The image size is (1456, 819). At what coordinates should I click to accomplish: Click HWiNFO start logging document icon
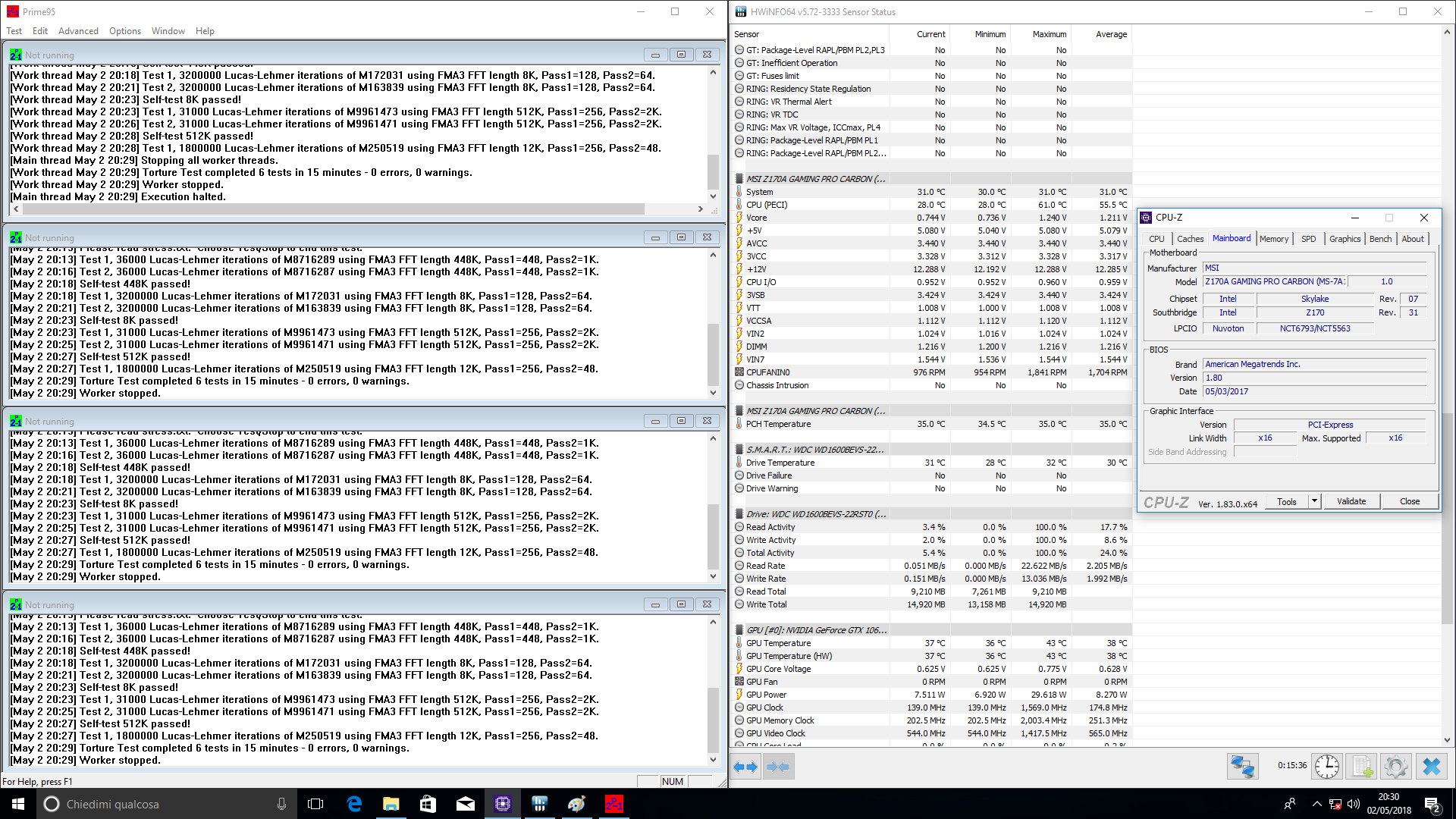coord(1362,767)
